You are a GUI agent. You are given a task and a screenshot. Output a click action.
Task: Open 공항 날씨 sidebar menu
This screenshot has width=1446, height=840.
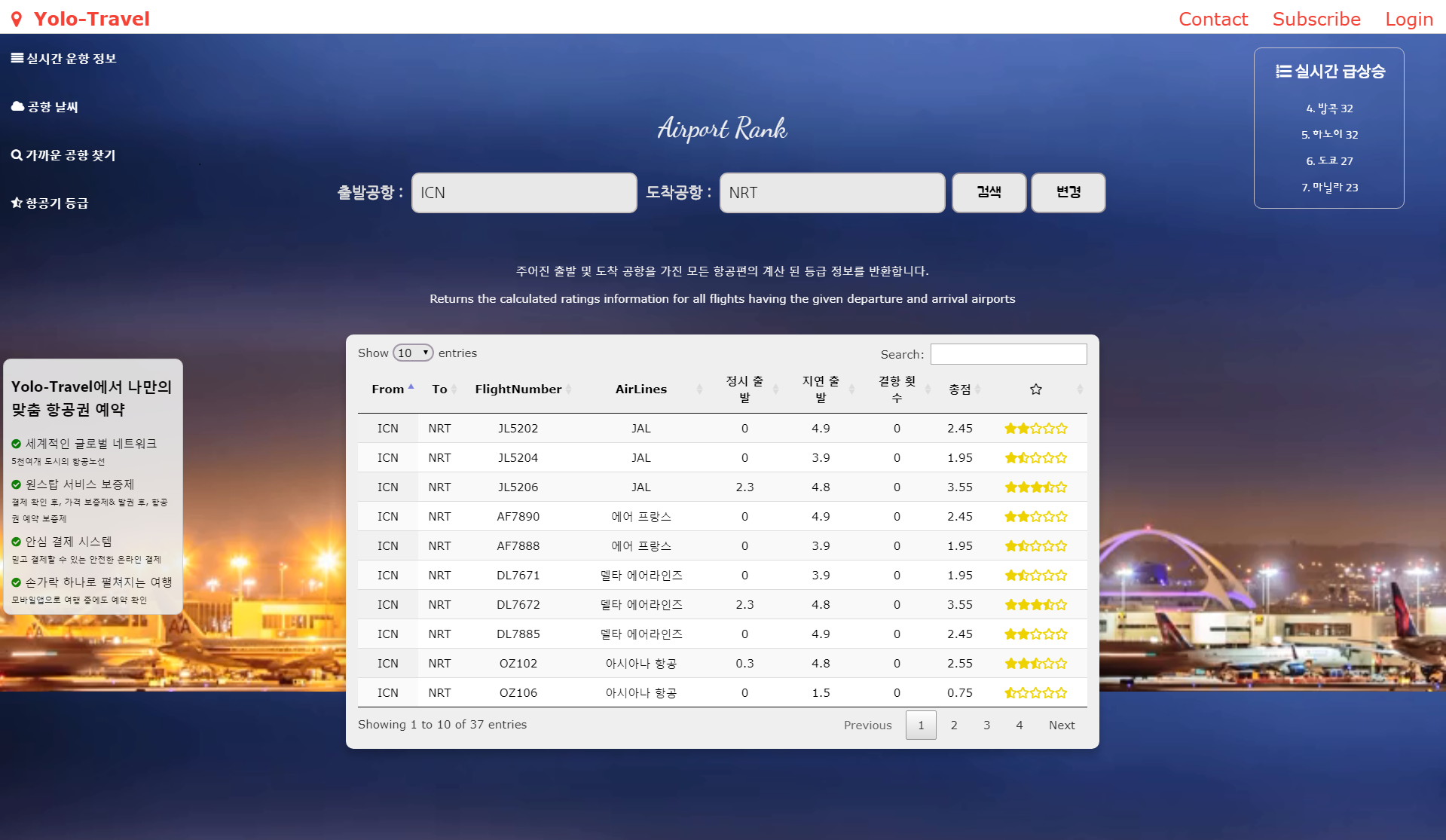pos(44,107)
